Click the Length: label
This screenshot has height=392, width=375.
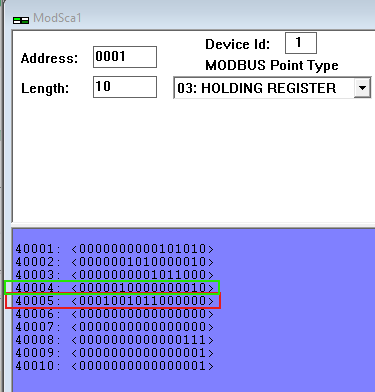(45, 89)
